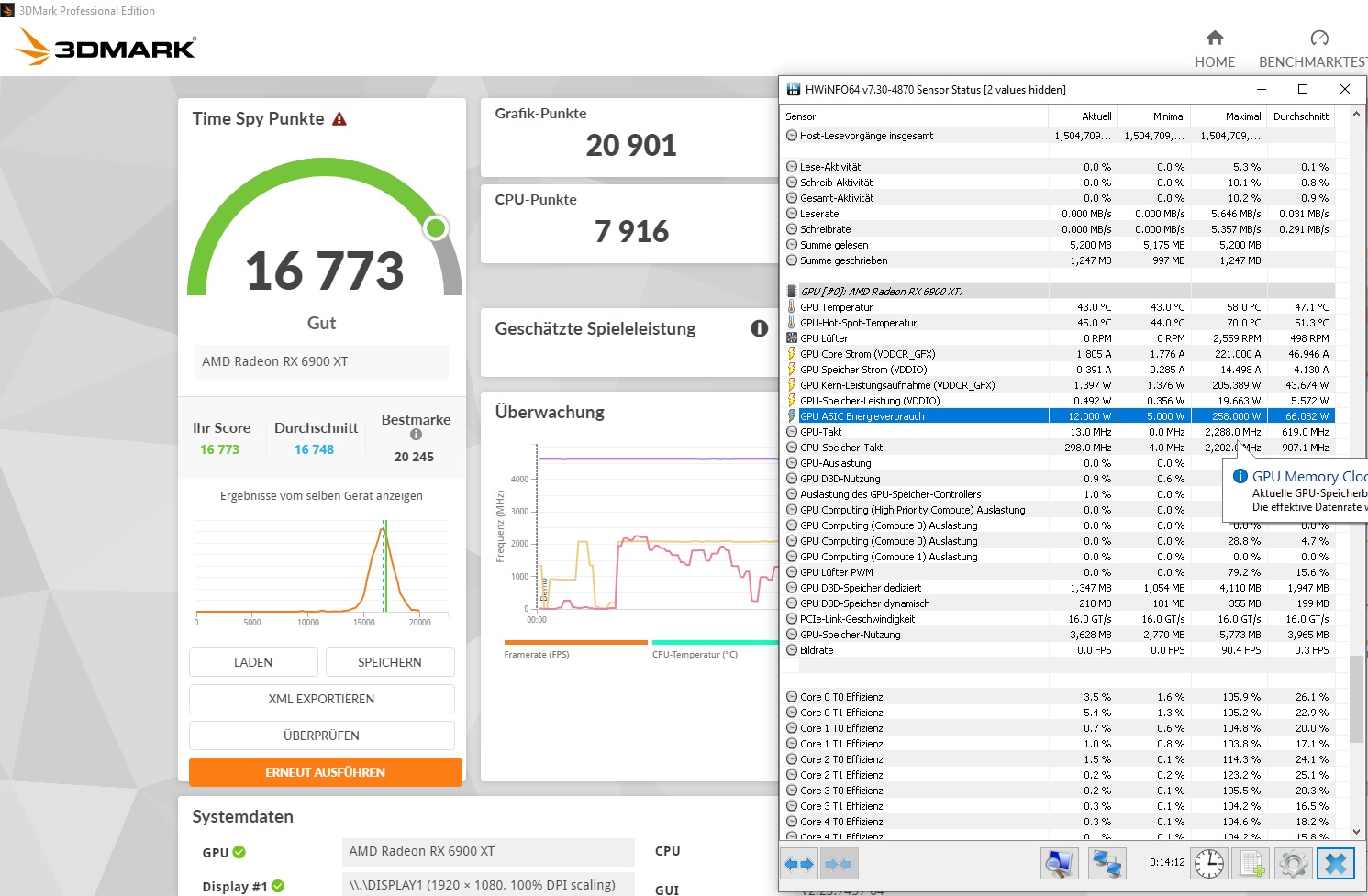Click the LADEN button
Viewport: 1368px width, 896px height.
[x=253, y=662]
